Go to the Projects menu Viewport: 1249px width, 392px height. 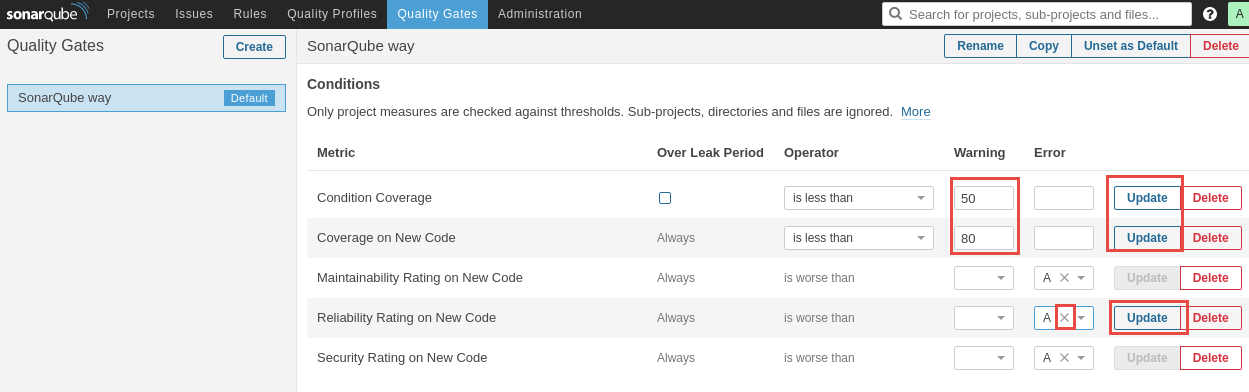pyautogui.click(x=131, y=14)
